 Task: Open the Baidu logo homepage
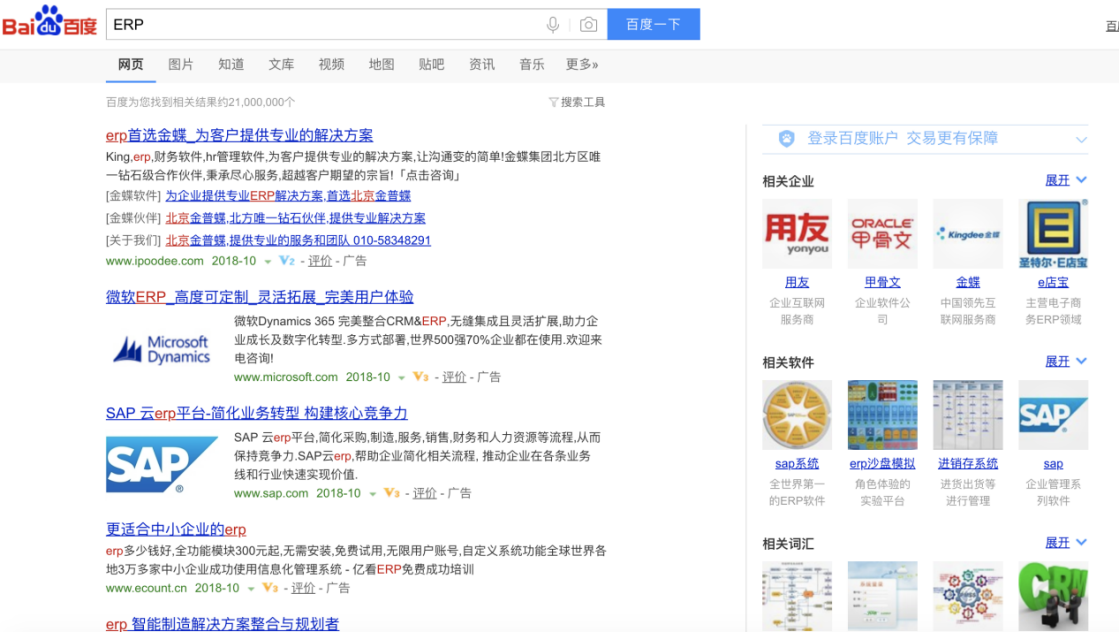pyautogui.click(x=49, y=21)
